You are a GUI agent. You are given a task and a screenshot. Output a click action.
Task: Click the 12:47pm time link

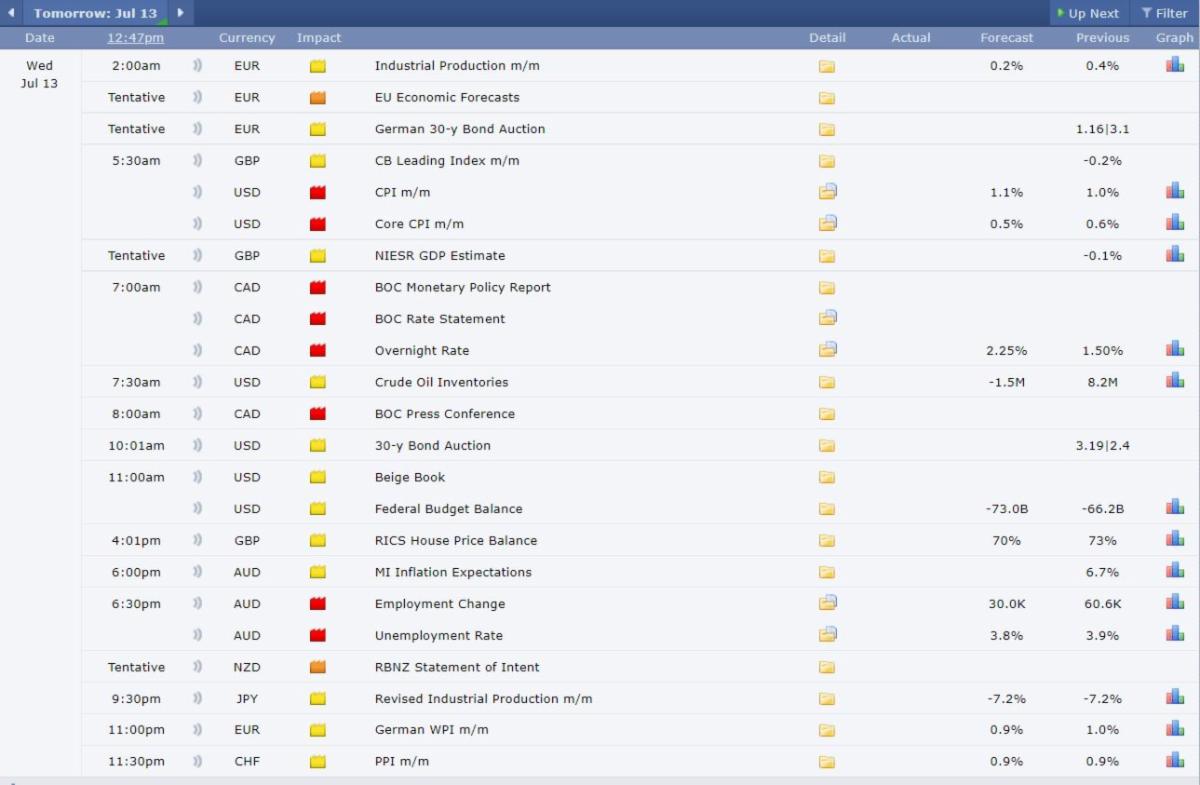(135, 38)
